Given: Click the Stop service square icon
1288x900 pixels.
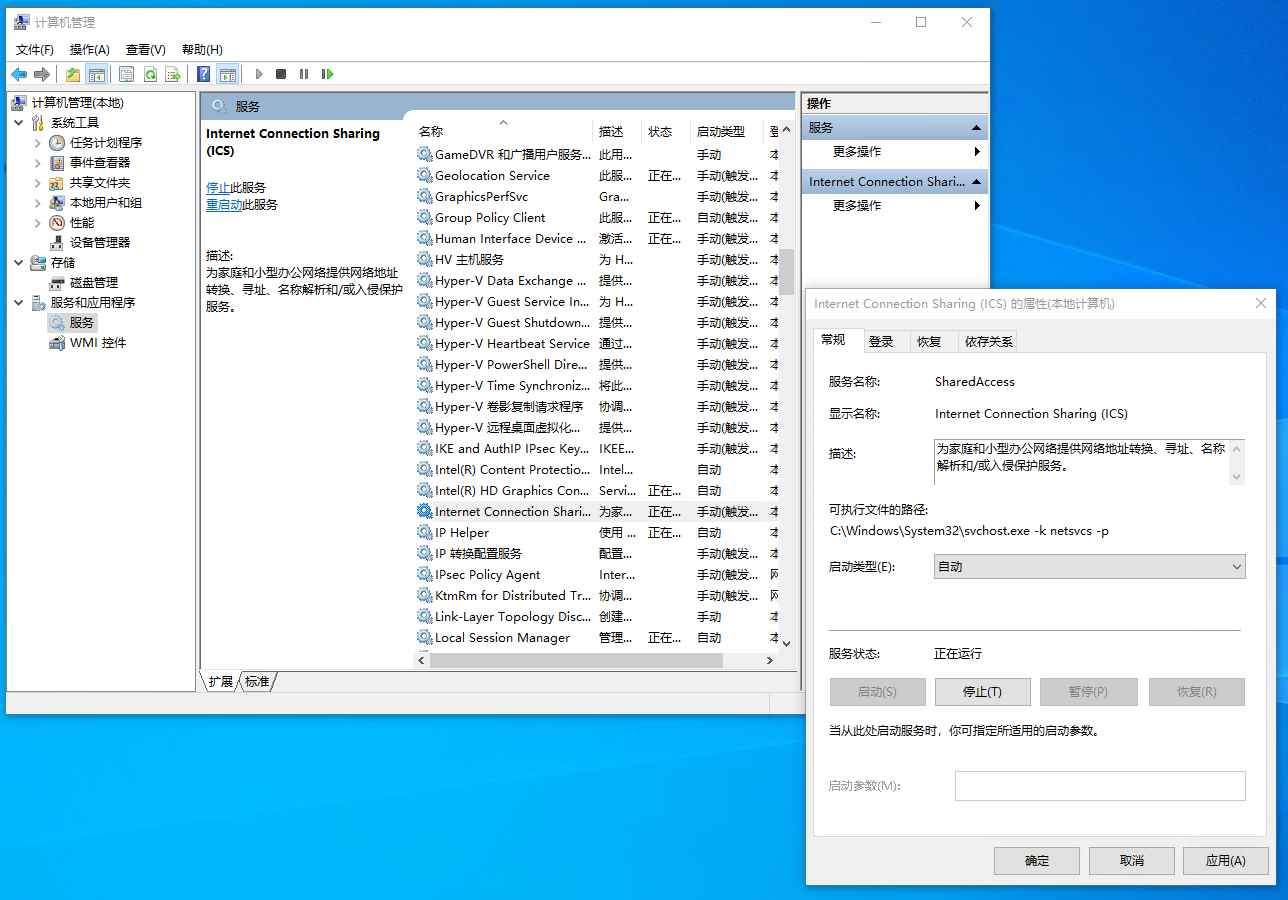Looking at the screenshot, I should point(281,74).
